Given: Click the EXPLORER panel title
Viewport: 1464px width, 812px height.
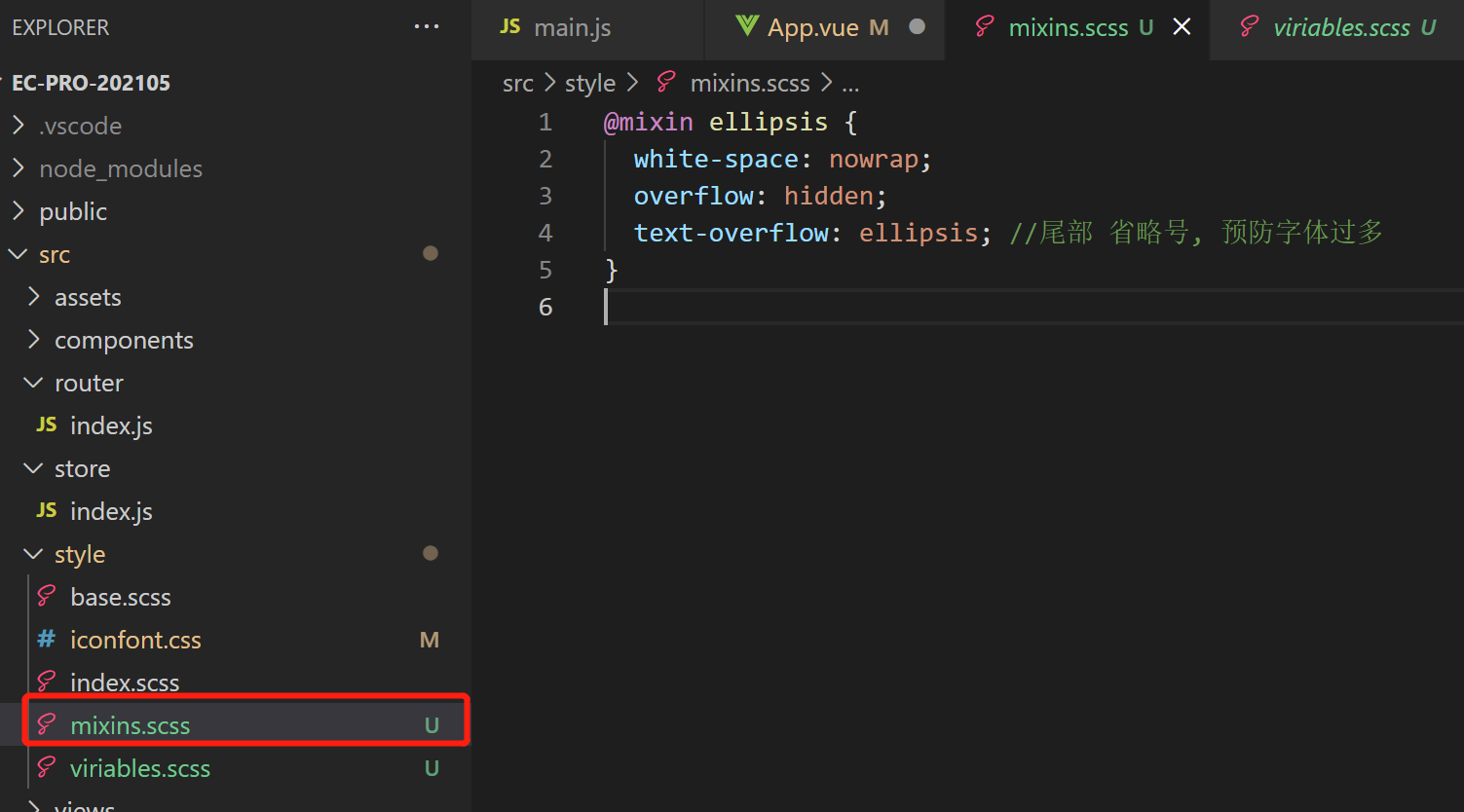Looking at the screenshot, I should coord(60,27).
